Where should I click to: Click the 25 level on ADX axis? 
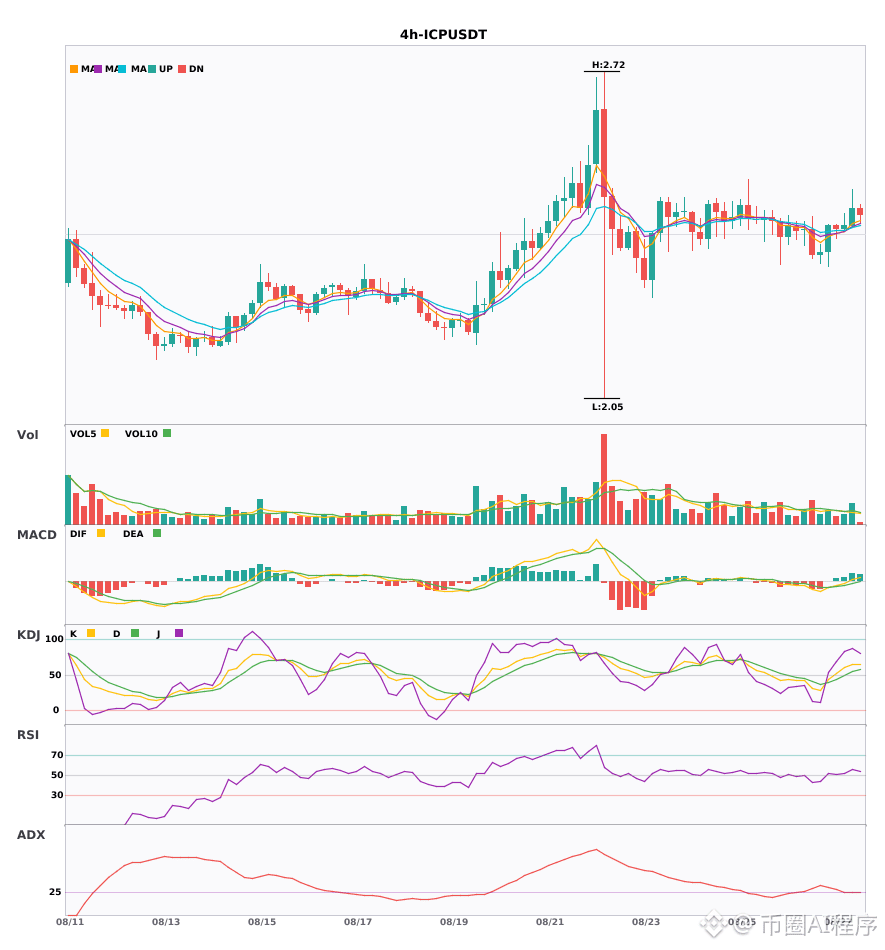point(55,892)
